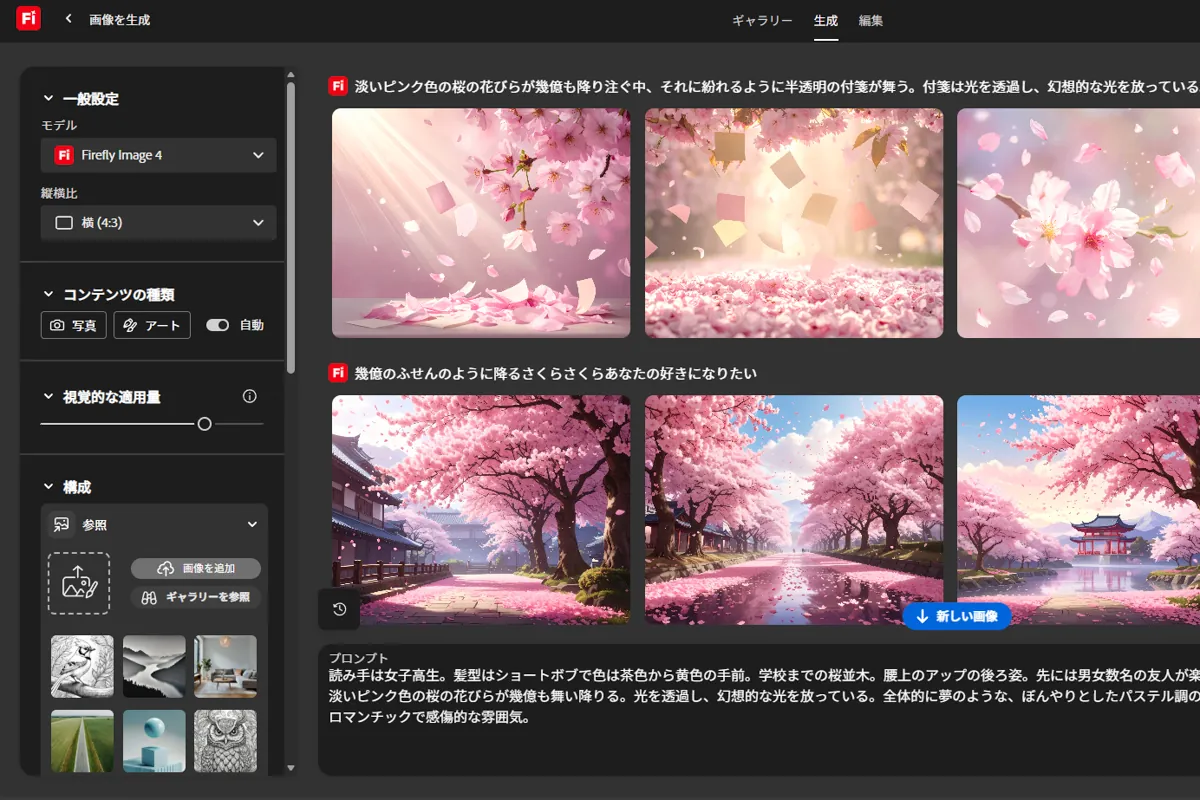Click the Adobe Firefly logo in the top-left corner
The width and height of the screenshot is (1200, 800).
coord(26,18)
